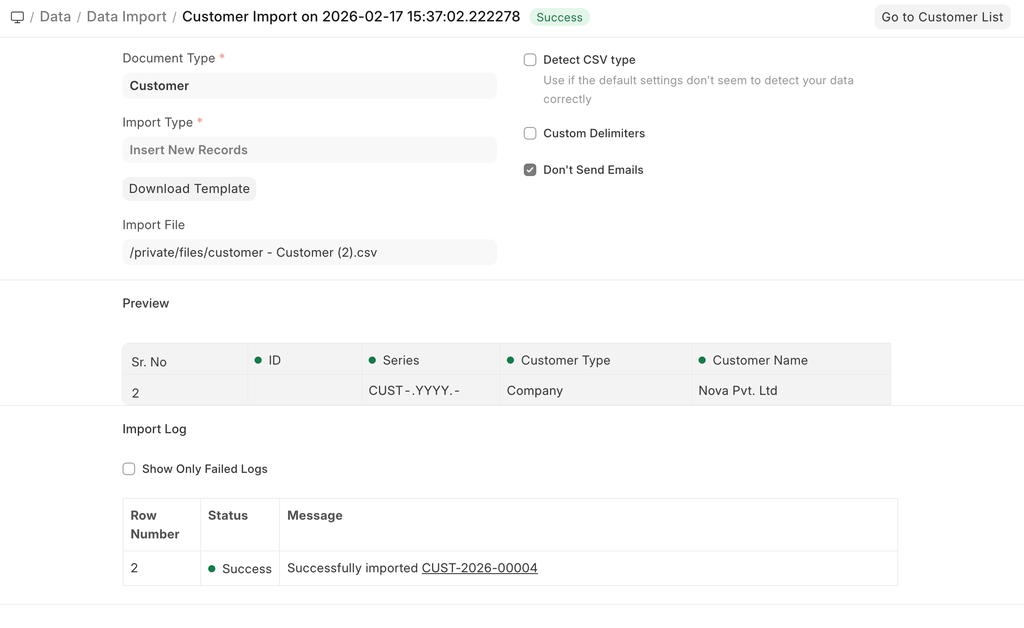Viewport: 1024px width, 628px height.
Task: Enable the Detect CSV type checkbox
Action: click(x=530, y=60)
